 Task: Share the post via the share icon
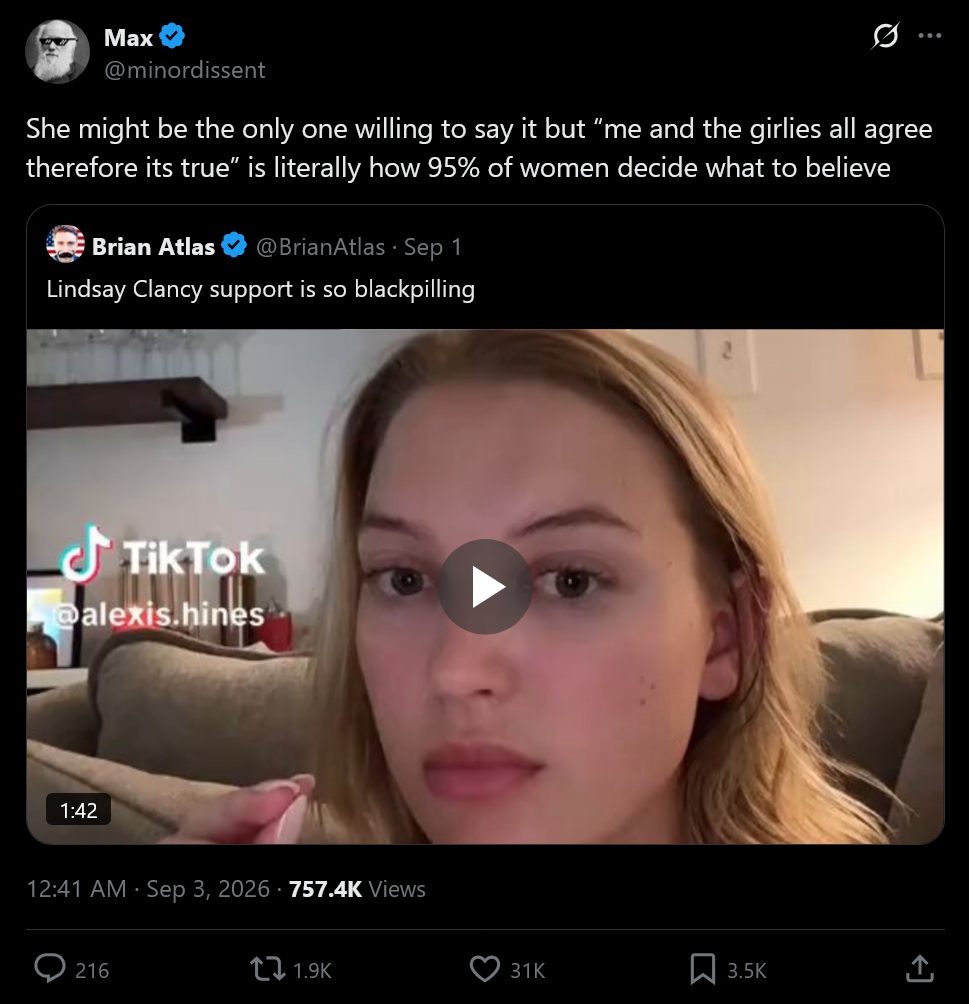[x=920, y=968]
